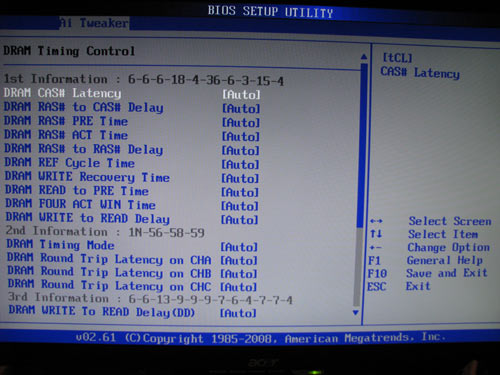This screenshot has width=500, height=375.
Task: Open Round Trip Latency on CHA value
Action: [239, 261]
